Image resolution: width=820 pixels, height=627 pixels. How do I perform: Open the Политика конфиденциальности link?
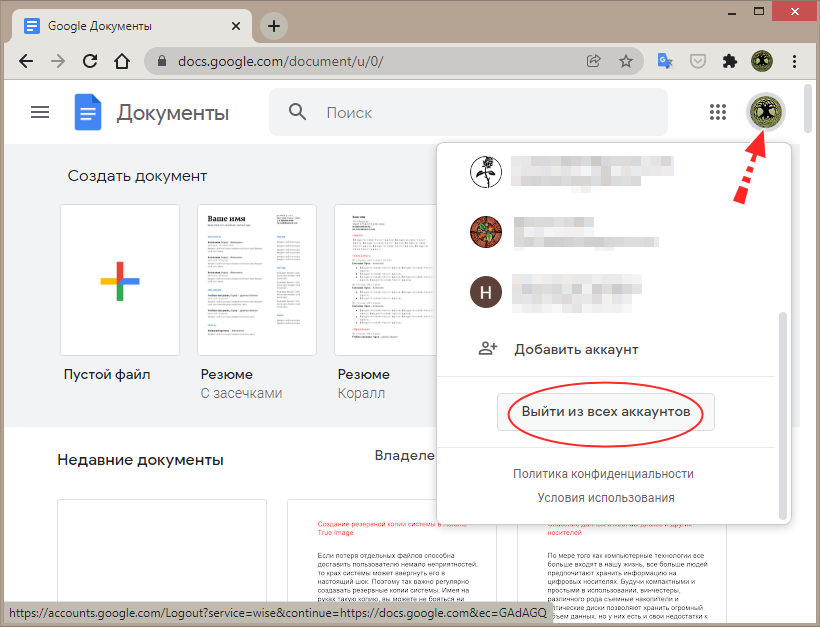(x=603, y=474)
